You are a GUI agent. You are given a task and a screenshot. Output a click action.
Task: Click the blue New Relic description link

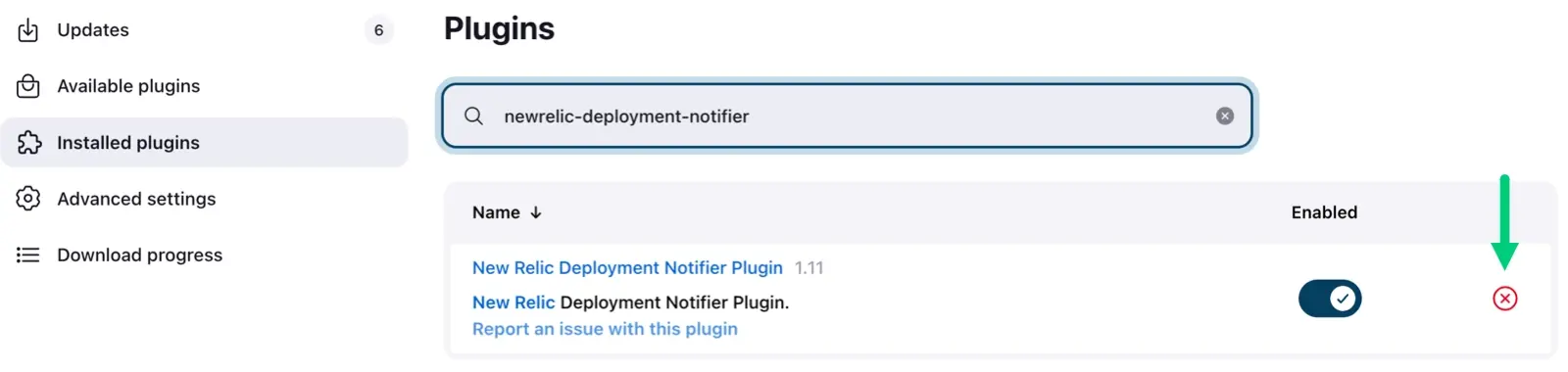[x=514, y=302]
